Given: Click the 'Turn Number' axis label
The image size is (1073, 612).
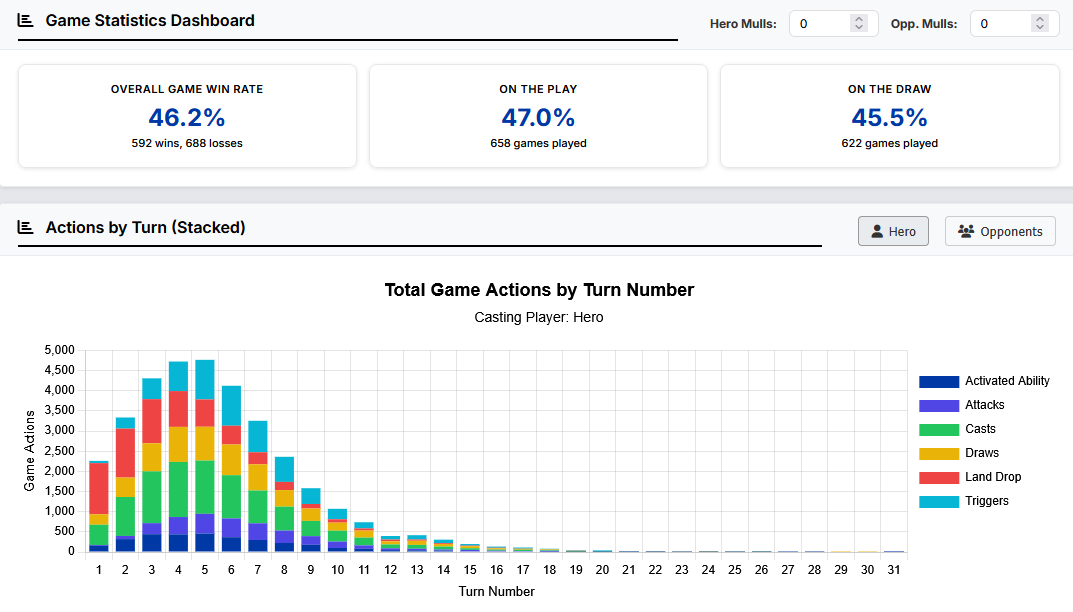Looking at the screenshot, I should 496,591.
